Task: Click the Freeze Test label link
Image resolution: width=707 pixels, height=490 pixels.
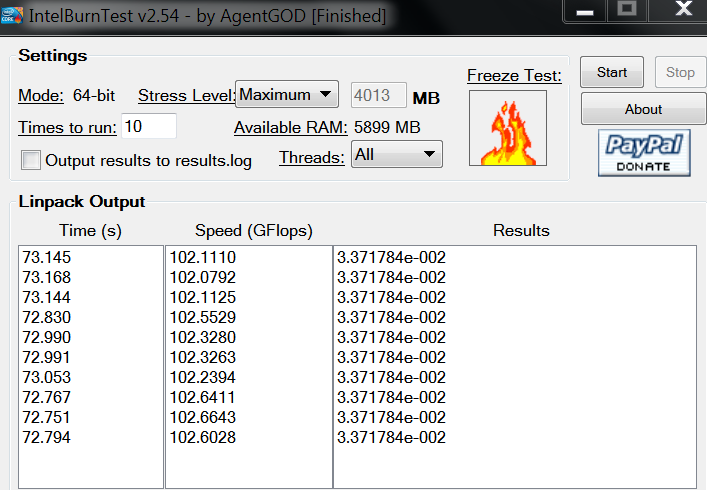Action: 514,76
